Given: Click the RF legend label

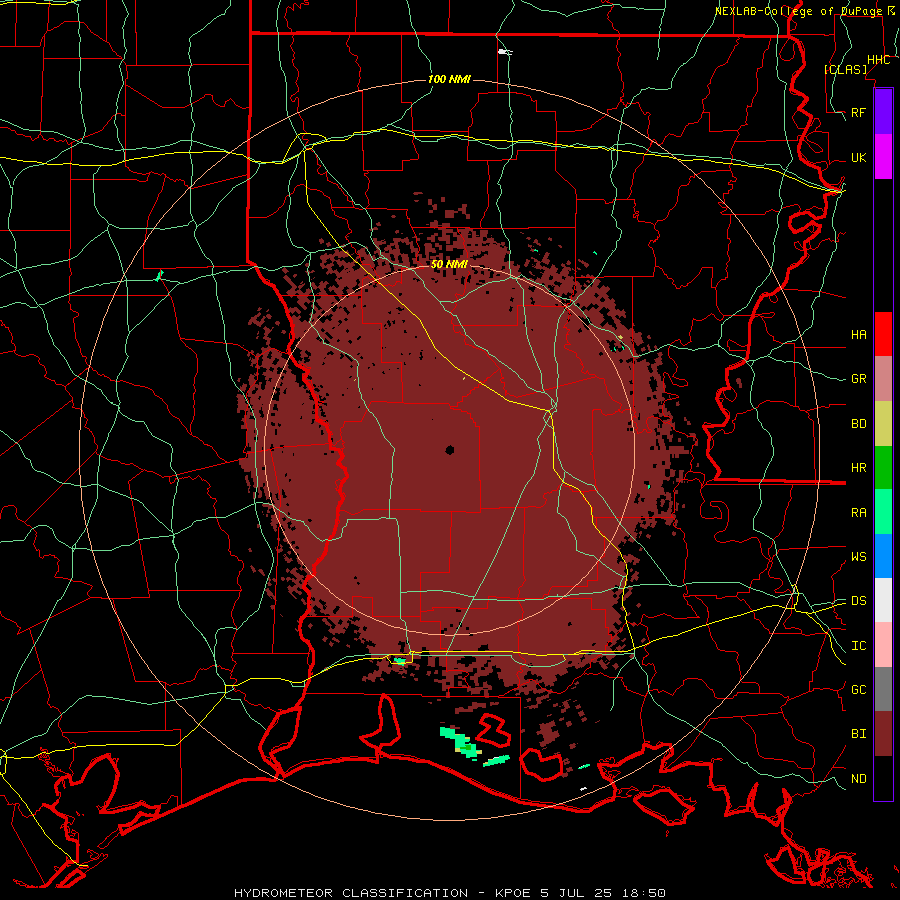Looking at the screenshot, I should pyautogui.click(x=858, y=112).
